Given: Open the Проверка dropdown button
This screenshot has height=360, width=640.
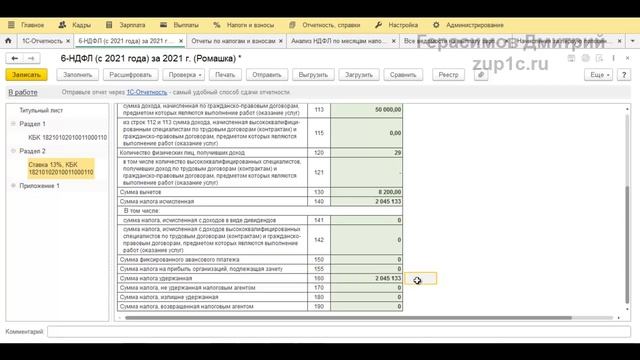Looking at the screenshot, I should (185, 75).
